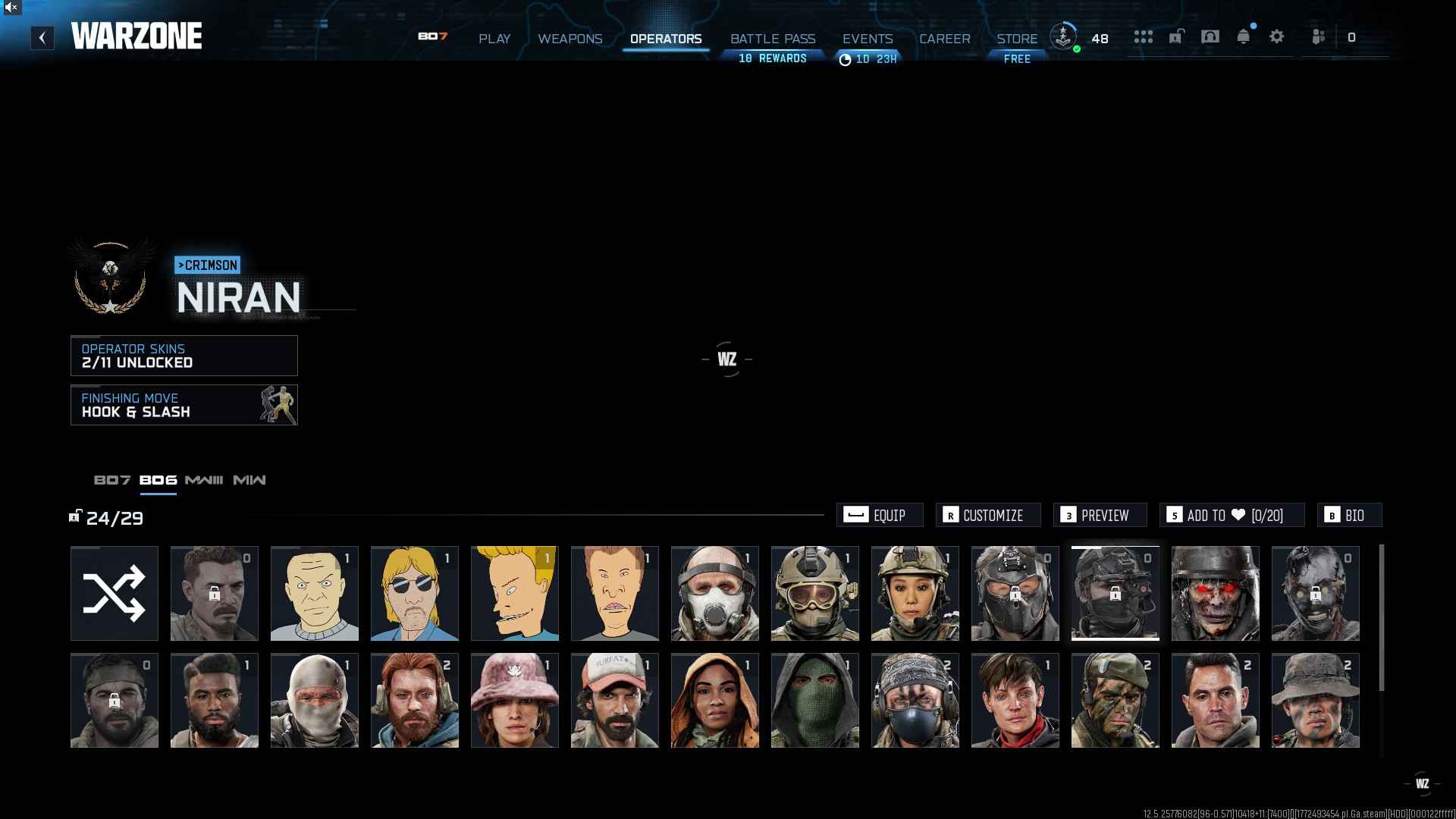Click the Preview button
Image resolution: width=1456 pixels, height=819 pixels.
click(1100, 515)
